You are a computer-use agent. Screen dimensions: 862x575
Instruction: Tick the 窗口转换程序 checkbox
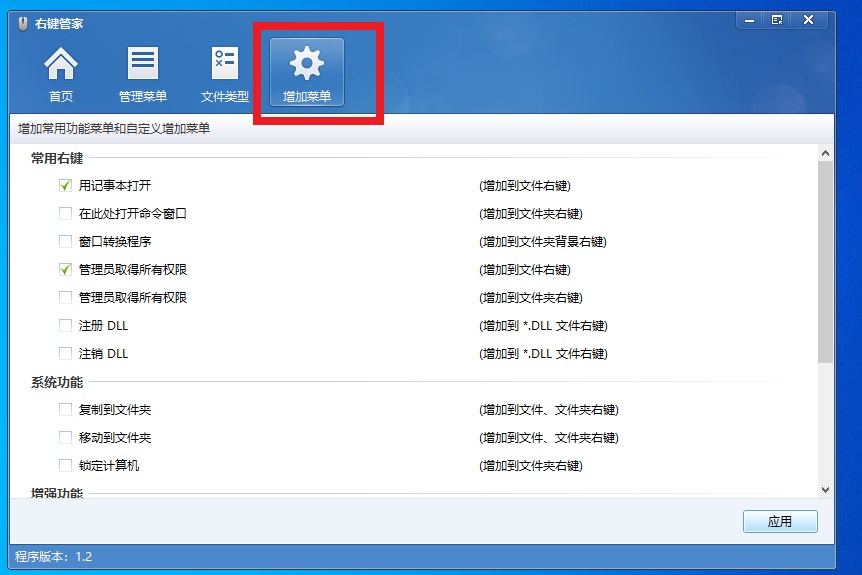point(66,242)
